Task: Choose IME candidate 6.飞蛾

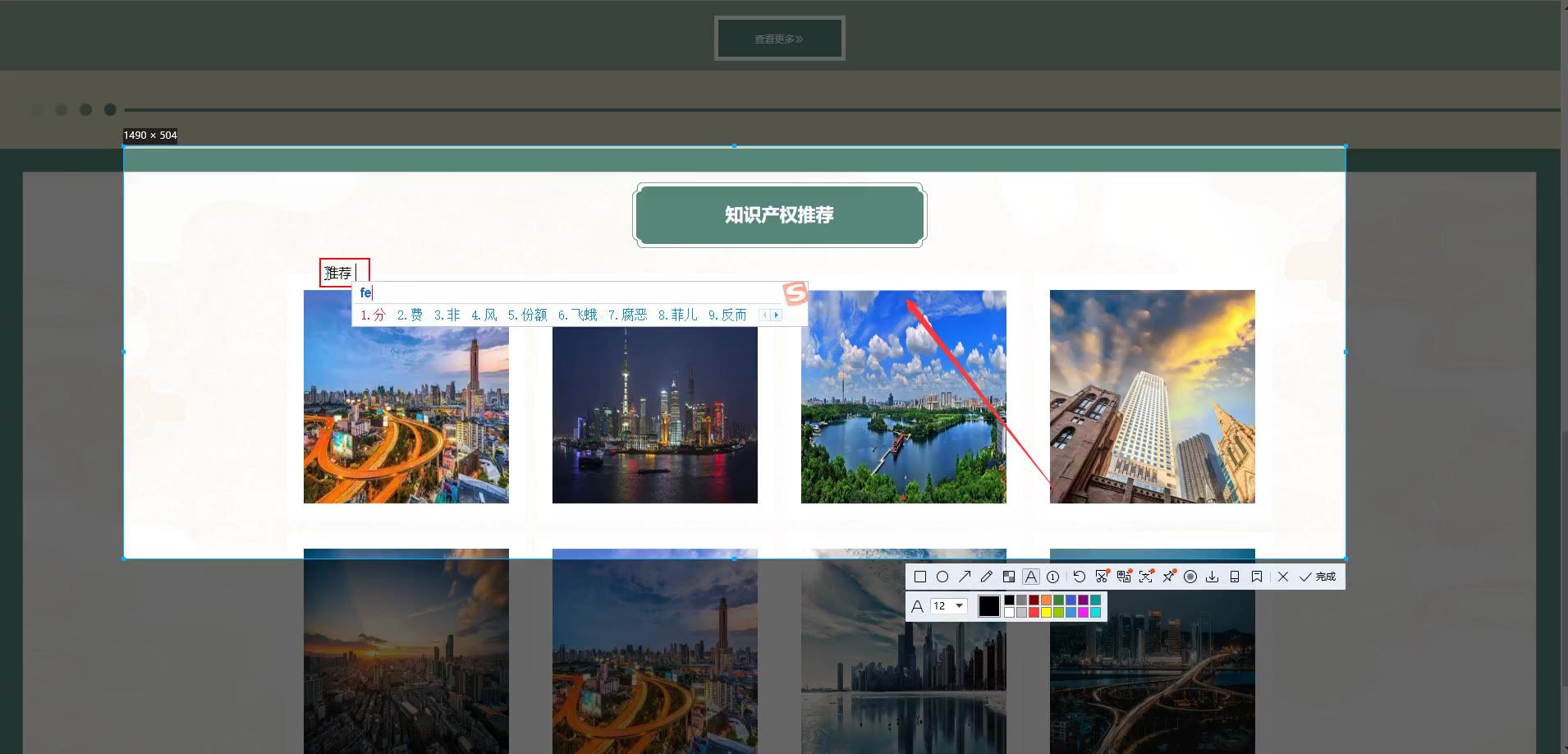Action: (577, 315)
